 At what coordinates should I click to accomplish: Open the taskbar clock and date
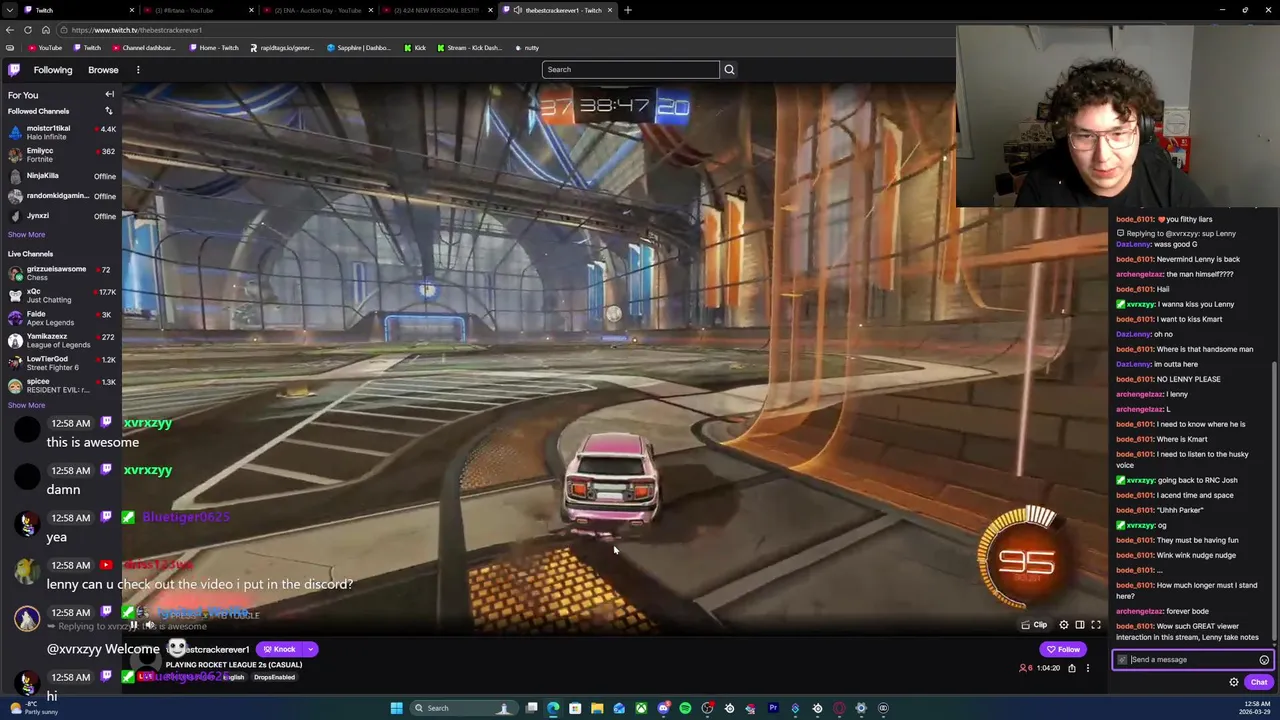(x=1254, y=708)
